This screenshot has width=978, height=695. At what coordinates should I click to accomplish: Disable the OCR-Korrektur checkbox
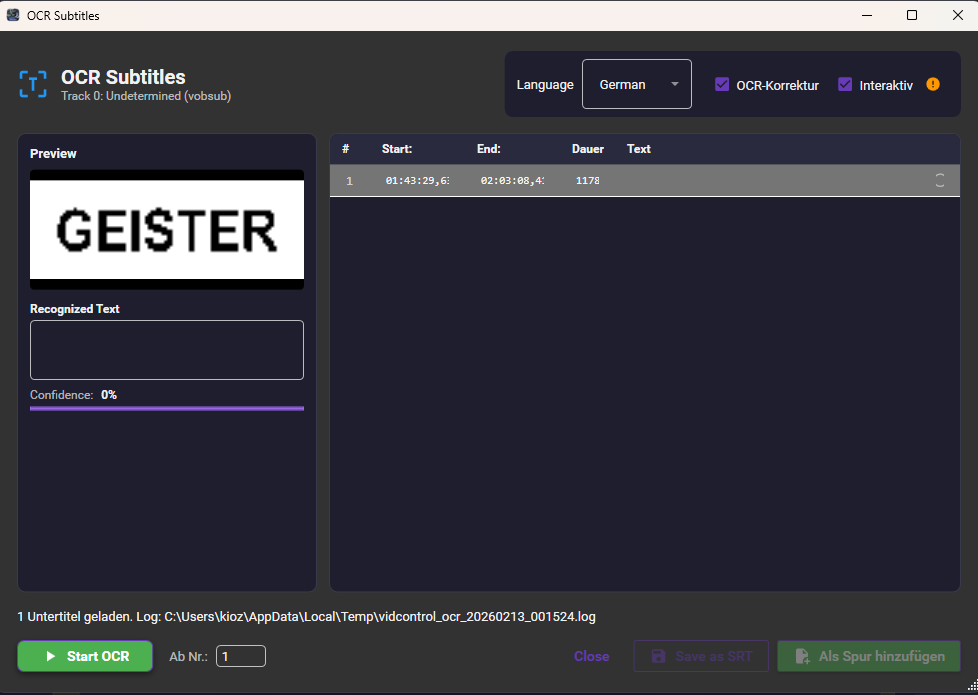point(722,85)
